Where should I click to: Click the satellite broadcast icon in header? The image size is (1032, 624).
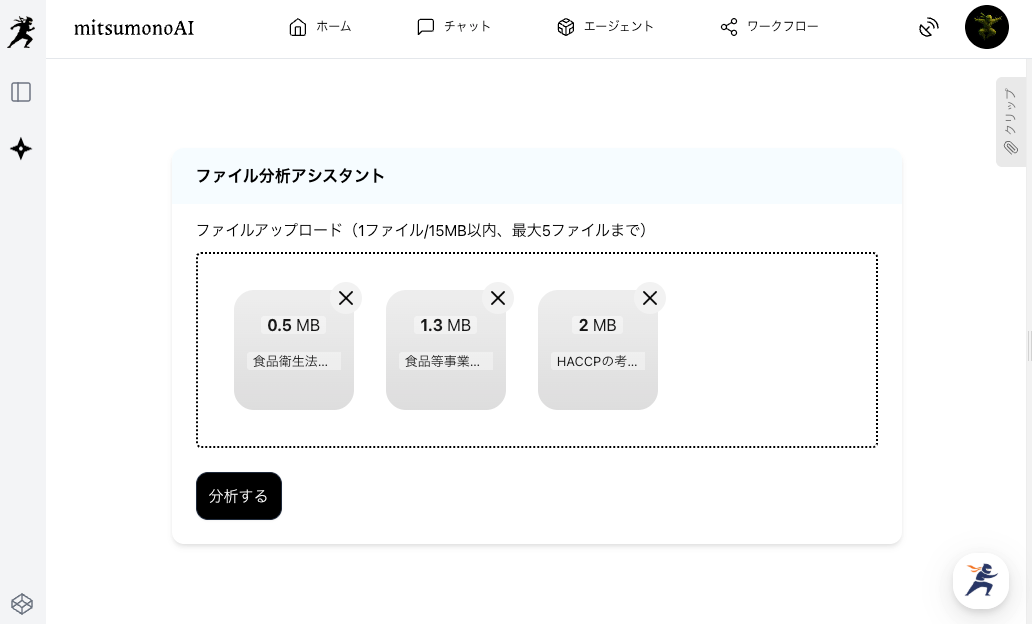(x=929, y=27)
